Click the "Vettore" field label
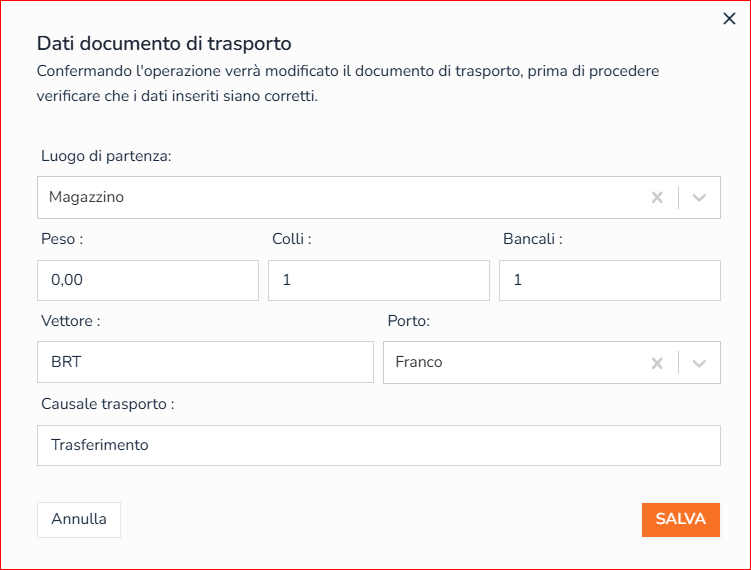751x570 pixels. [x=70, y=321]
